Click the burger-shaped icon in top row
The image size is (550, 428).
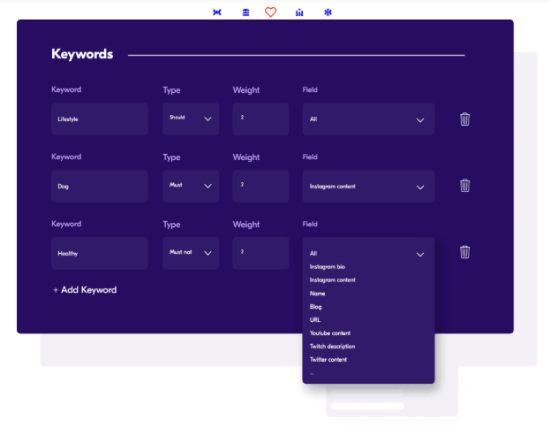tap(246, 13)
